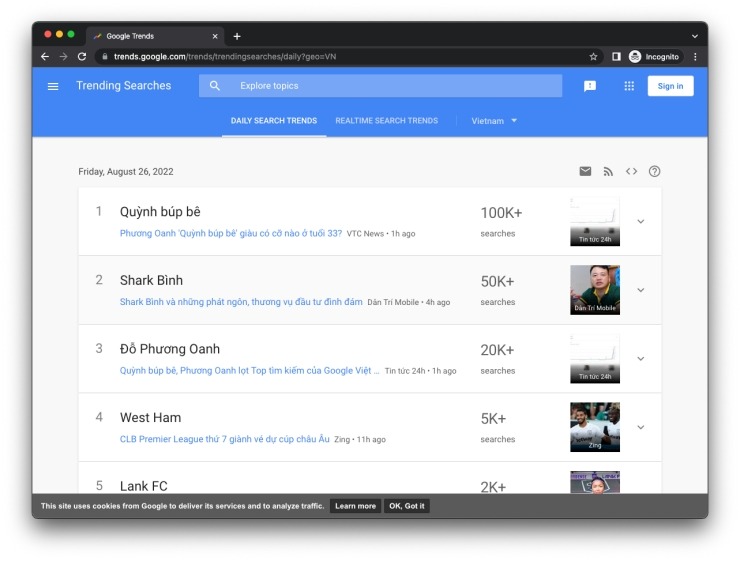This screenshot has height=561, width=740.
Task: Open Shark Bình Dân Trí article link
Action: tap(241, 302)
